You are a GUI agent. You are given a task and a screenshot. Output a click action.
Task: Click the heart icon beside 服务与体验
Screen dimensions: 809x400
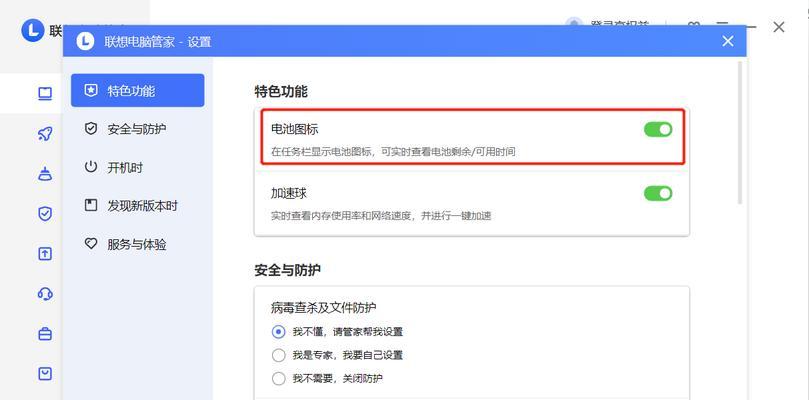pyautogui.click(x=91, y=244)
